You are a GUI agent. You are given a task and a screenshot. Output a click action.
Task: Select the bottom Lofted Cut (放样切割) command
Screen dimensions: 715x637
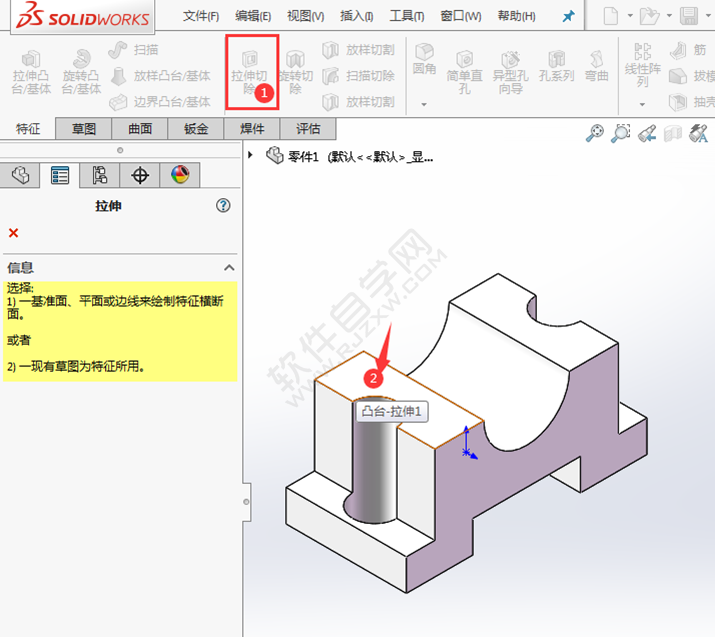click(x=358, y=102)
